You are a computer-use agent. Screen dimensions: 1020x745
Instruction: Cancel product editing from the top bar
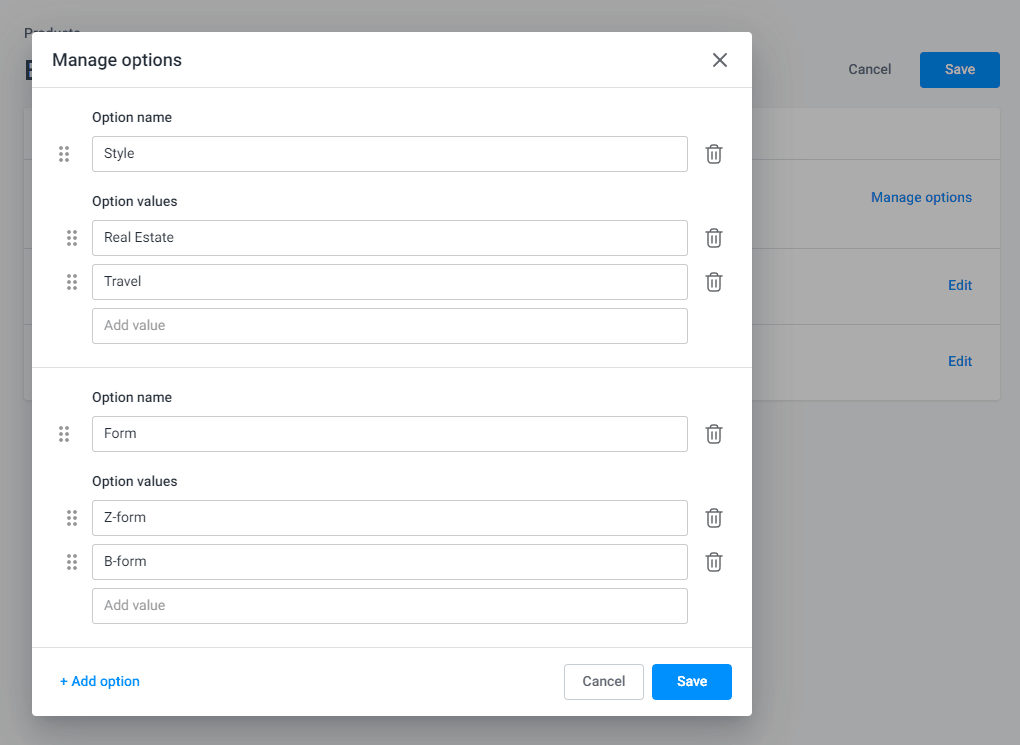pyautogui.click(x=869, y=69)
